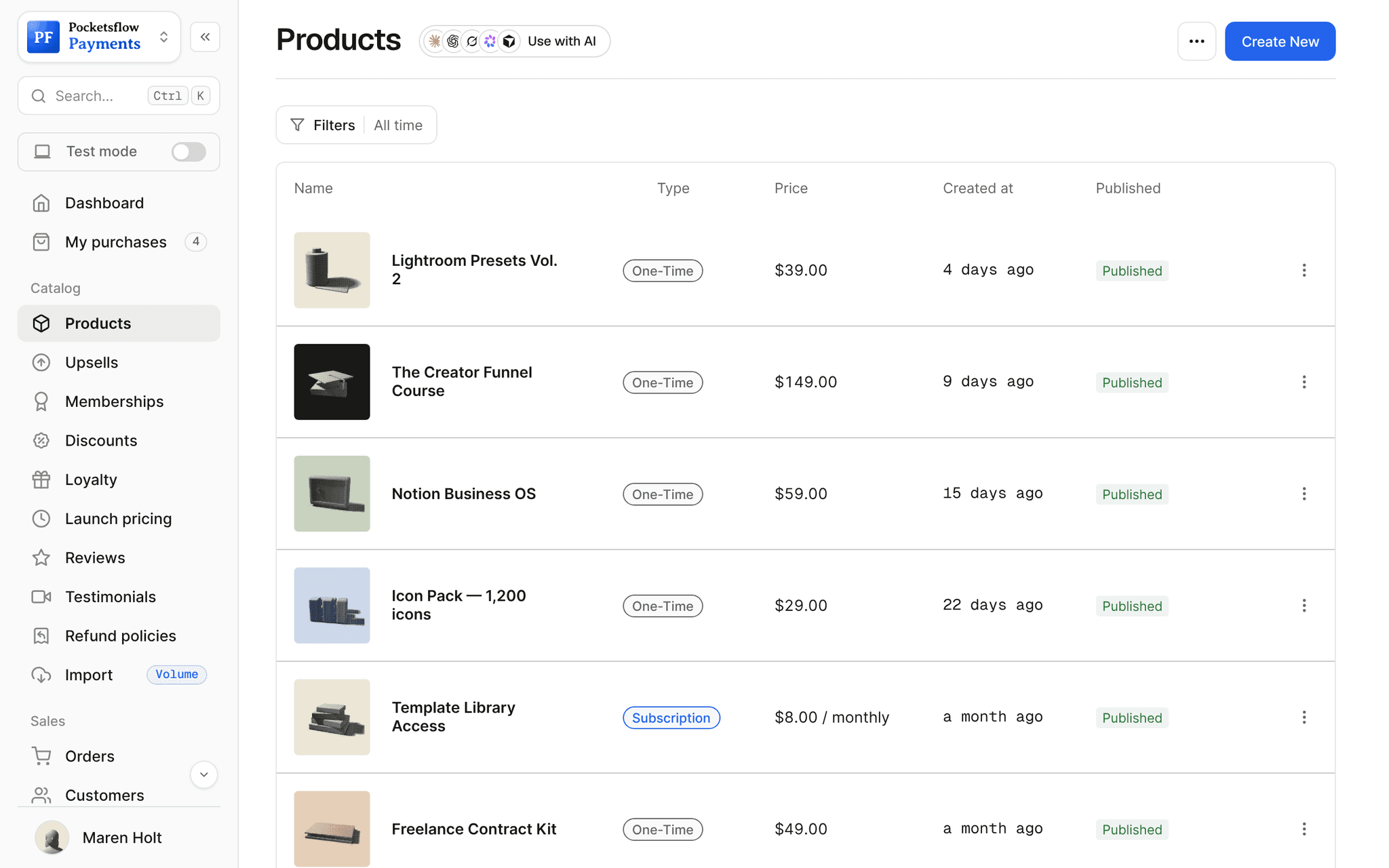Click the Create New button
Viewport: 1389px width, 868px height.
pyautogui.click(x=1280, y=41)
